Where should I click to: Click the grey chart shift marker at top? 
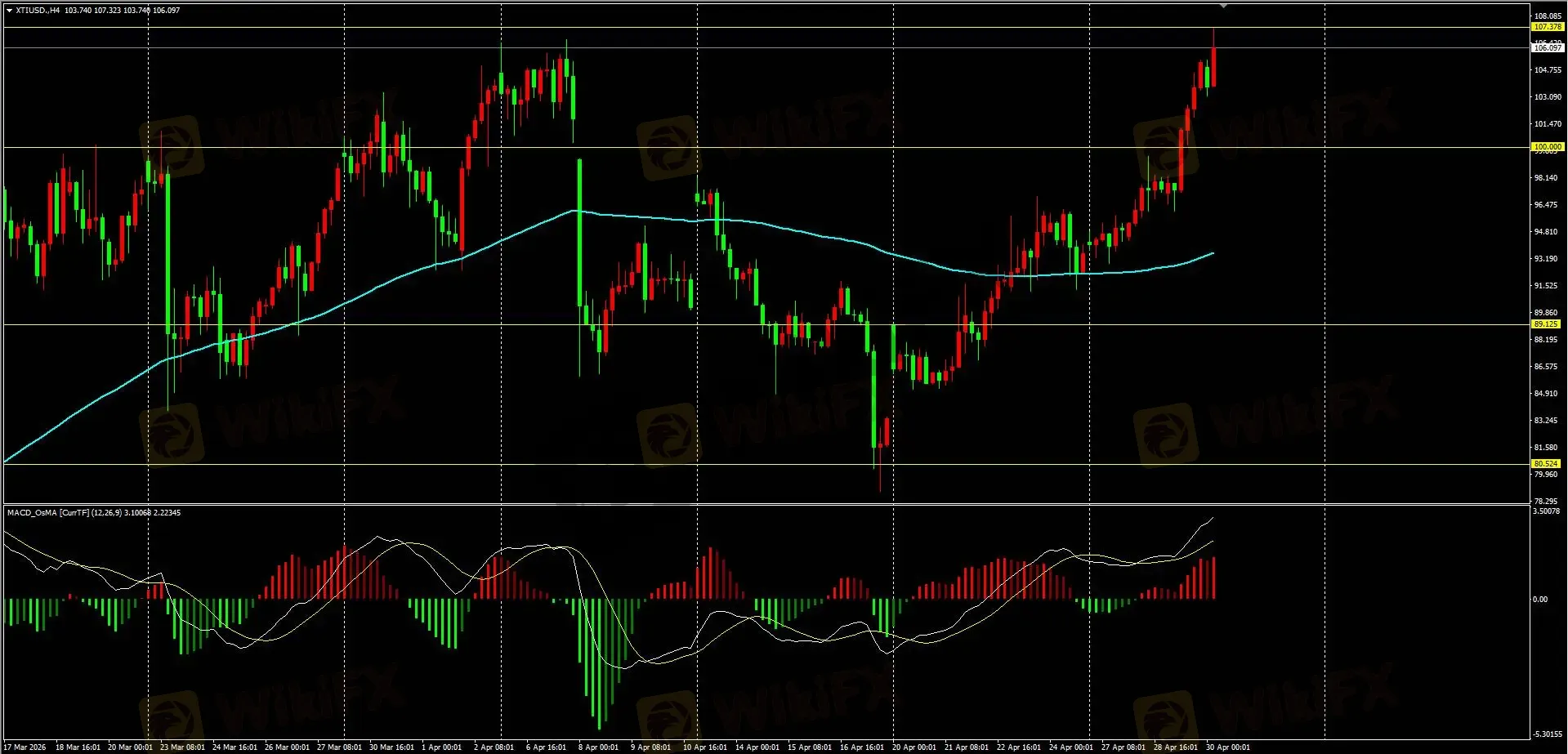point(1223,6)
